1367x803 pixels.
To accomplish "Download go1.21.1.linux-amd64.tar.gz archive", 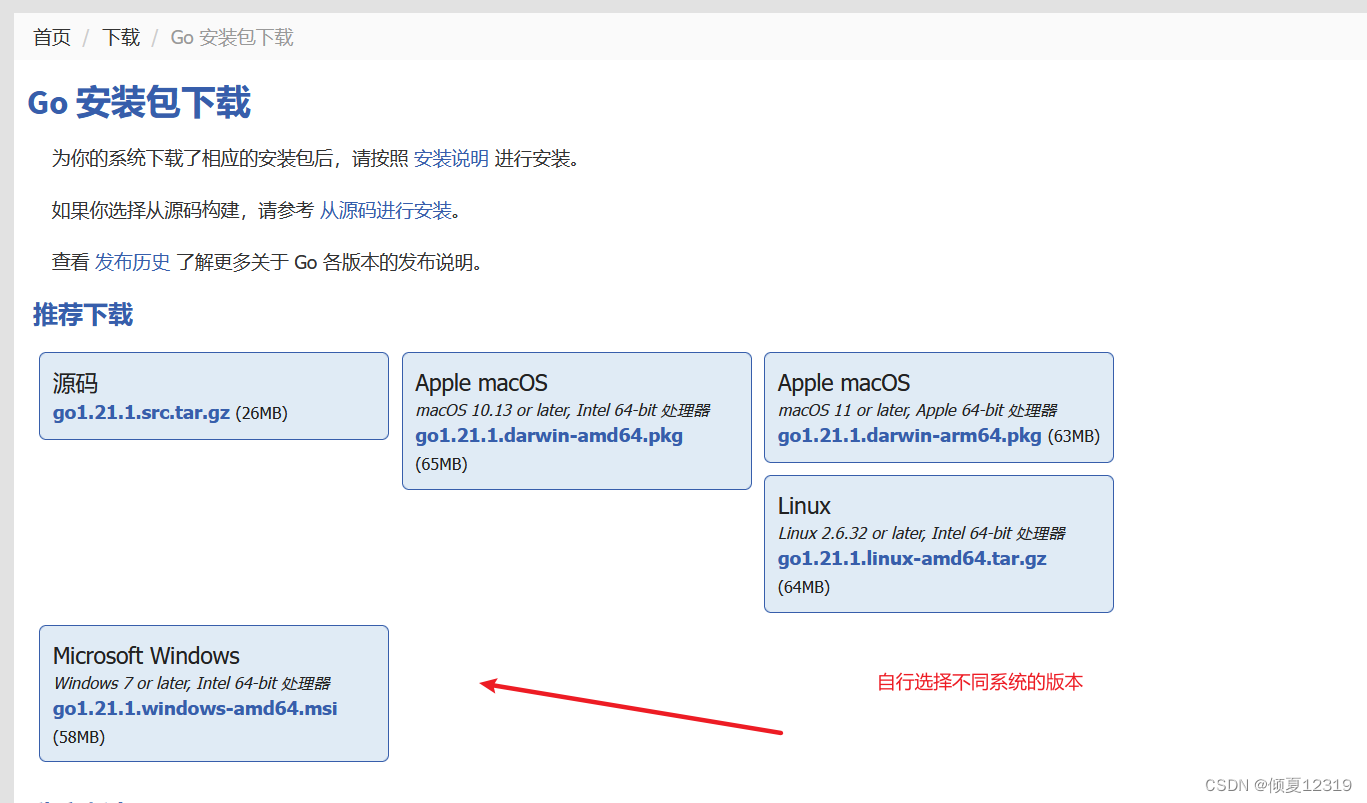I will click(912, 559).
